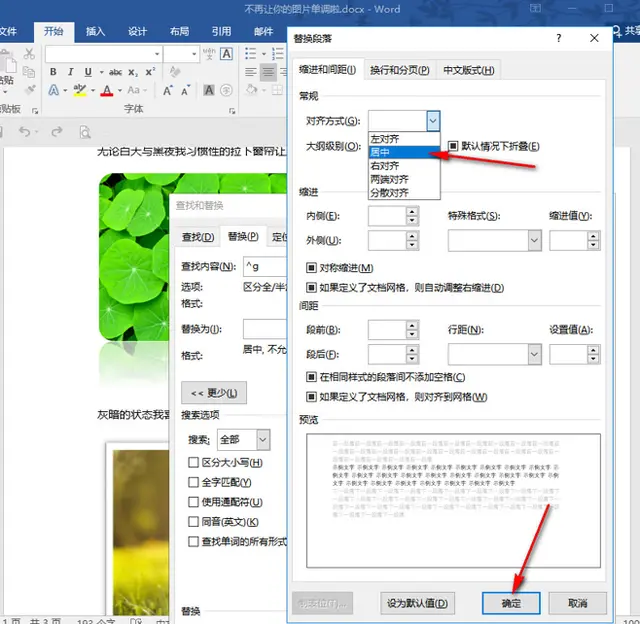Enable 同音(英文) checkbox
The width and height of the screenshot is (640, 624).
(193, 522)
